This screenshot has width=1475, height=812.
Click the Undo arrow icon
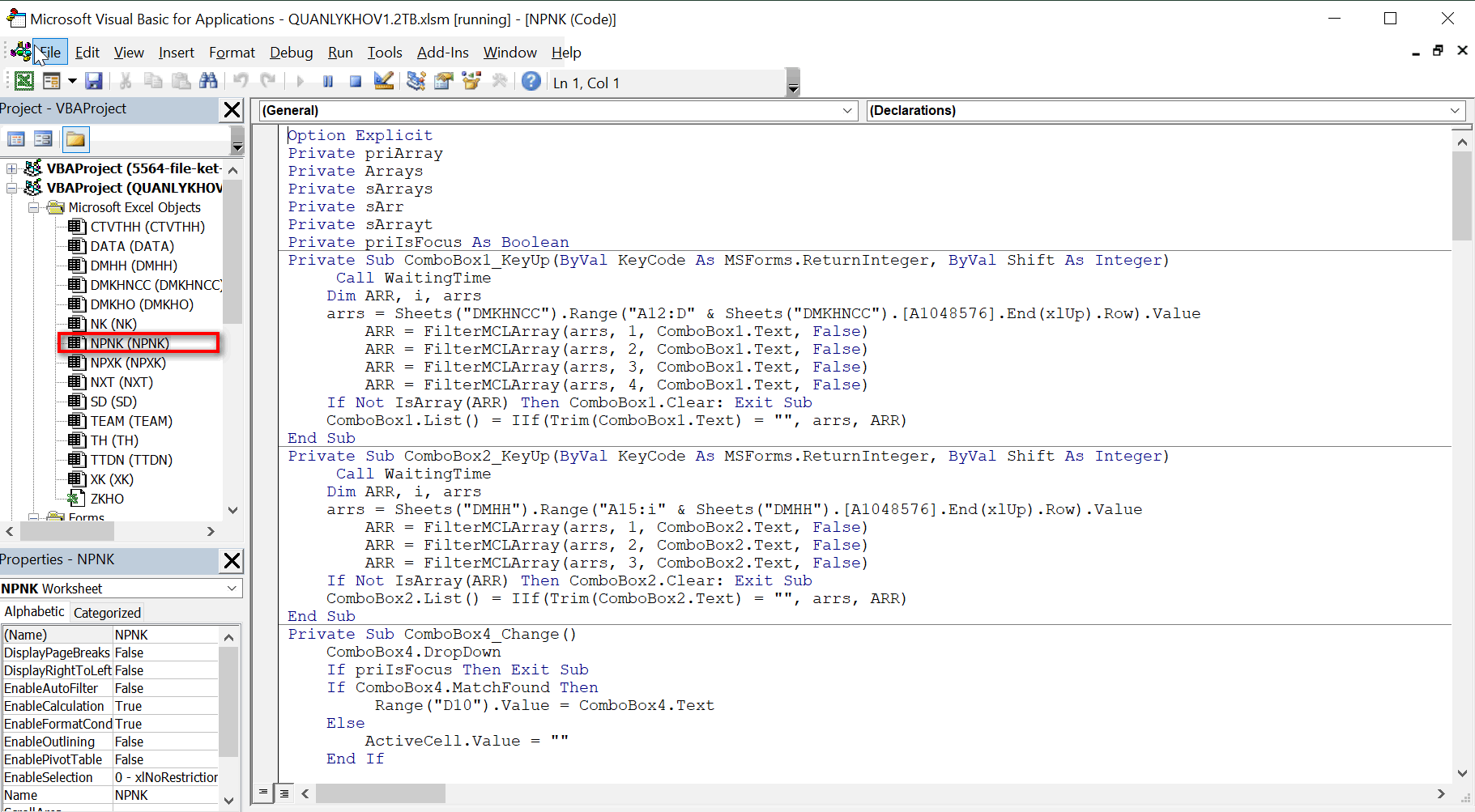tap(241, 81)
